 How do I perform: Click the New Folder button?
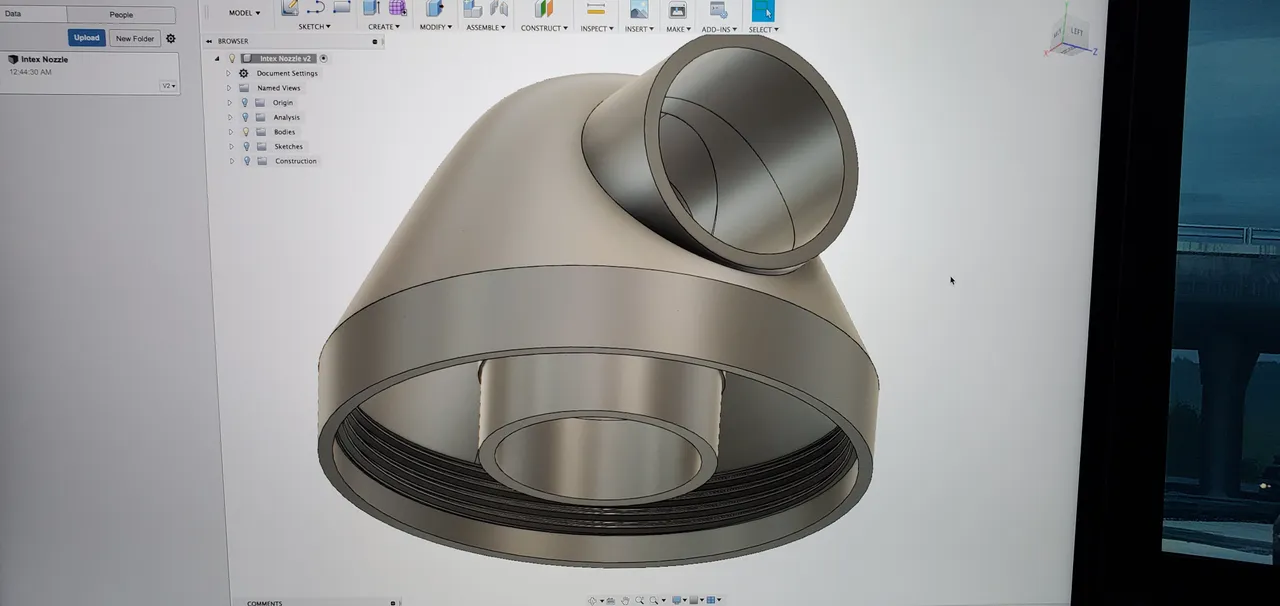(x=134, y=38)
